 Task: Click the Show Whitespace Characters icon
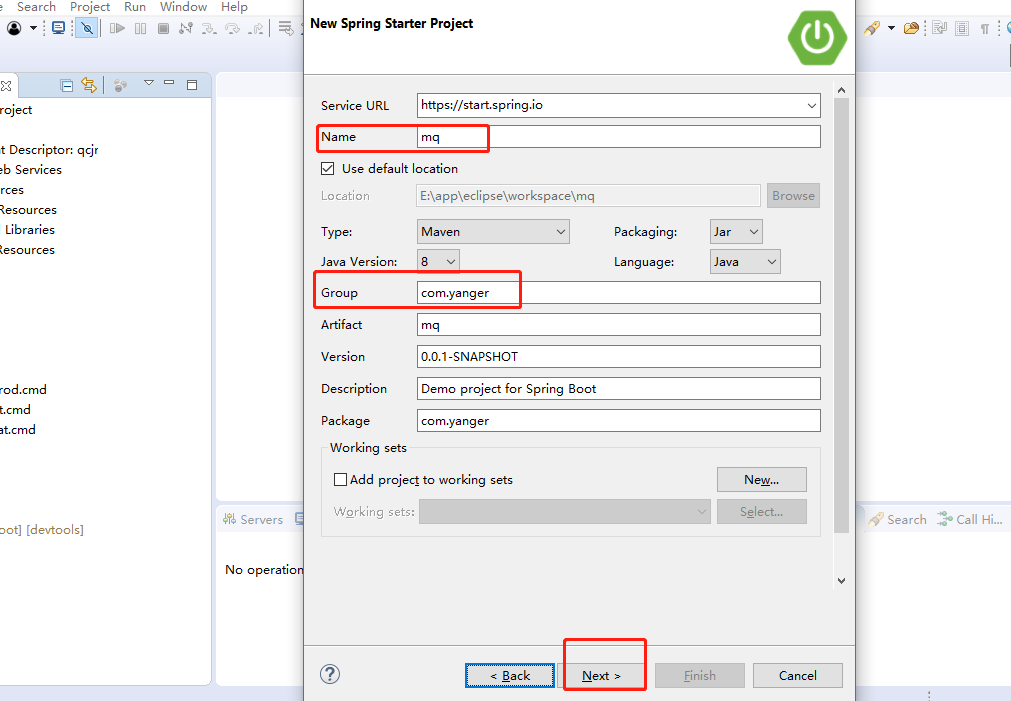click(985, 28)
